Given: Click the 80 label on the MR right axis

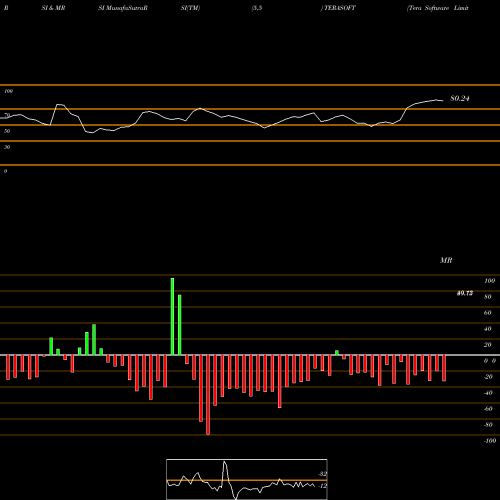Looking at the screenshot, I should pos(488,297).
